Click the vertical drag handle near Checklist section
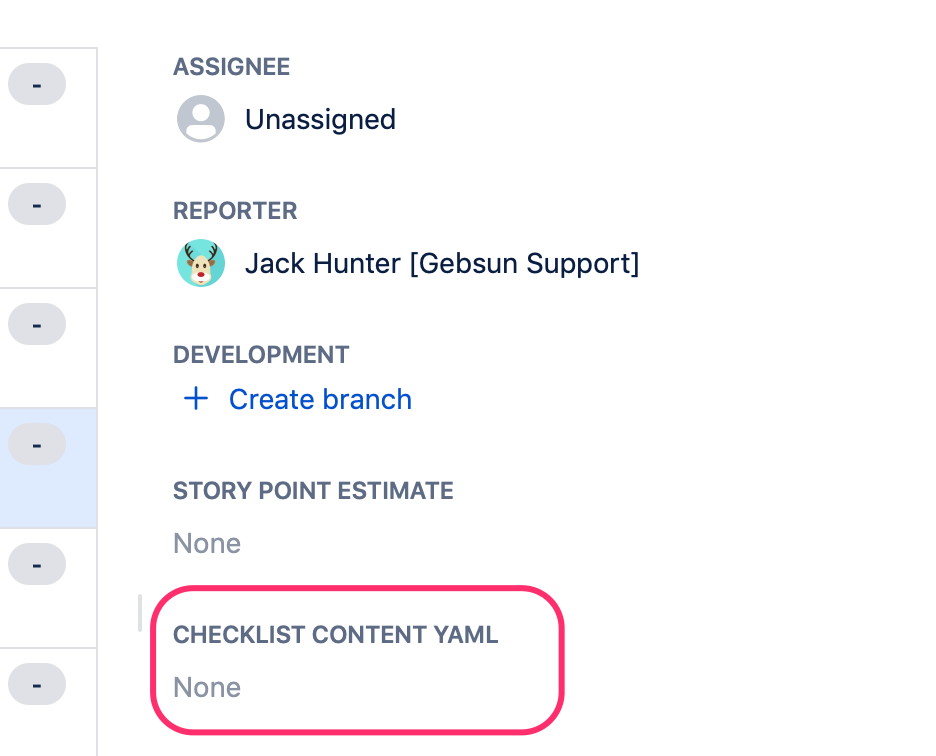 click(140, 614)
